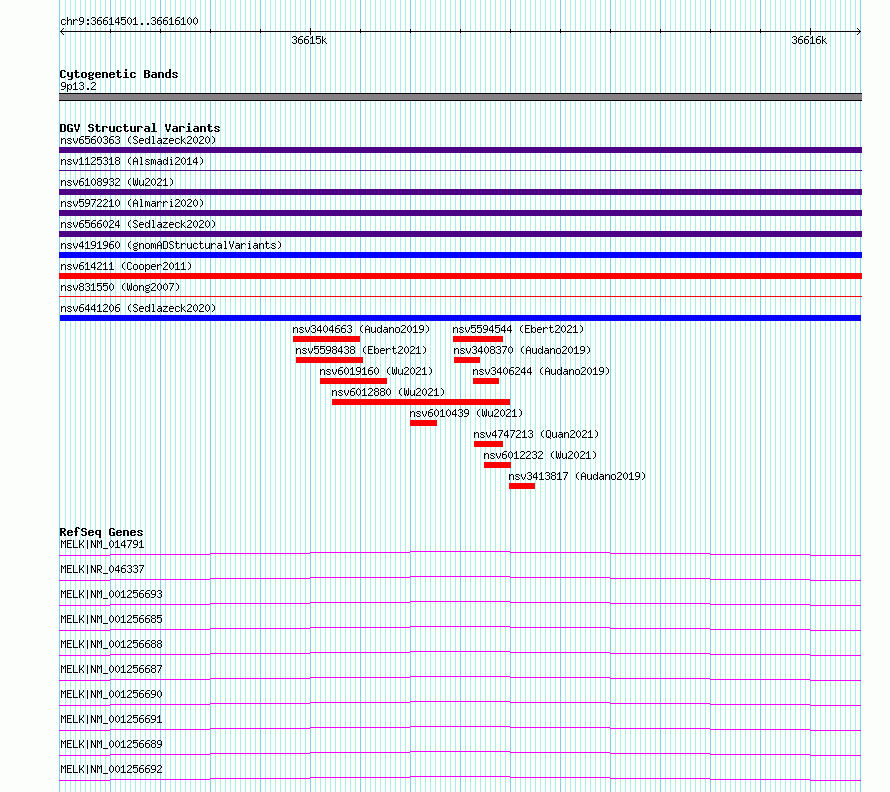Image resolution: width=890 pixels, height=792 pixels.
Task: Click the blue bar of nsv6441206
Action: pyautogui.click(x=460, y=318)
